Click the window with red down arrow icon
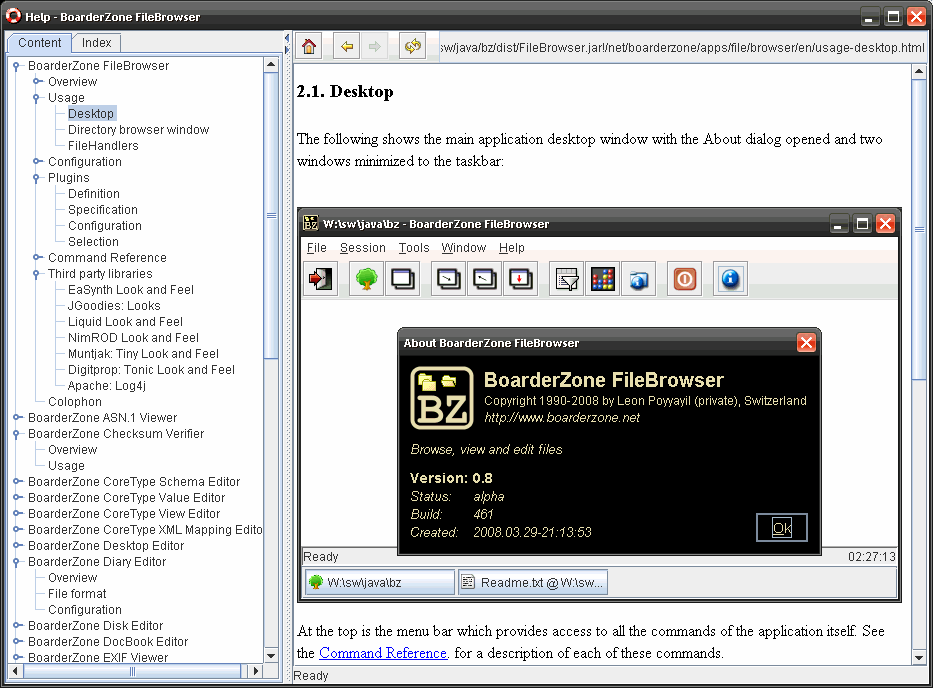The height and width of the screenshot is (688, 933). pyautogui.click(x=521, y=279)
